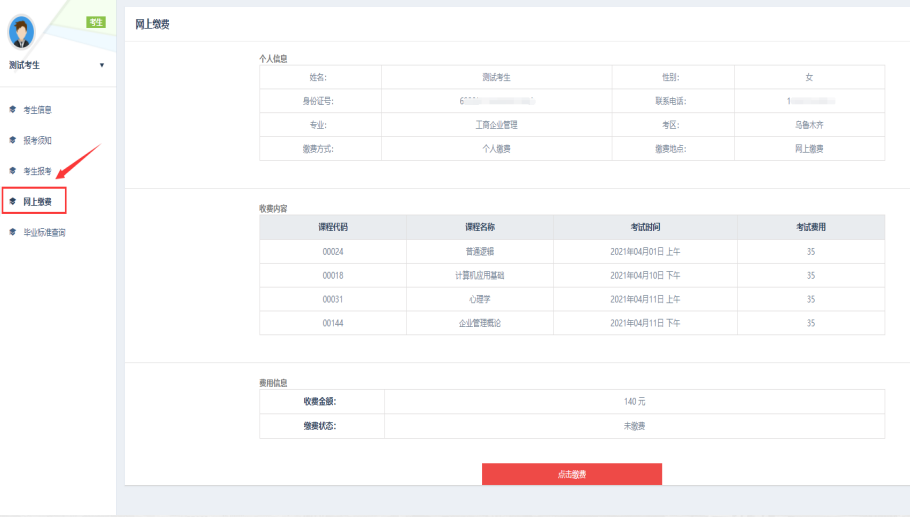Click course code 00024 in the table
The image size is (910, 517).
click(x=333, y=251)
